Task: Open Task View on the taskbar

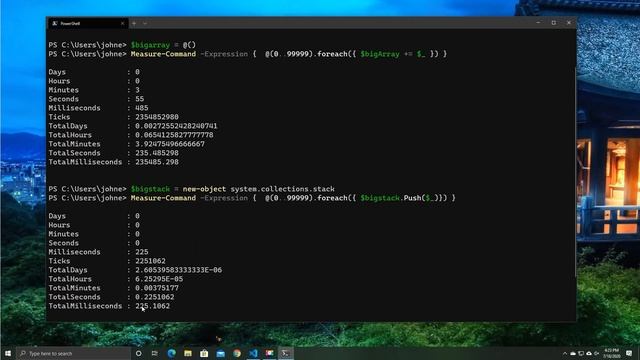Action: [155, 353]
